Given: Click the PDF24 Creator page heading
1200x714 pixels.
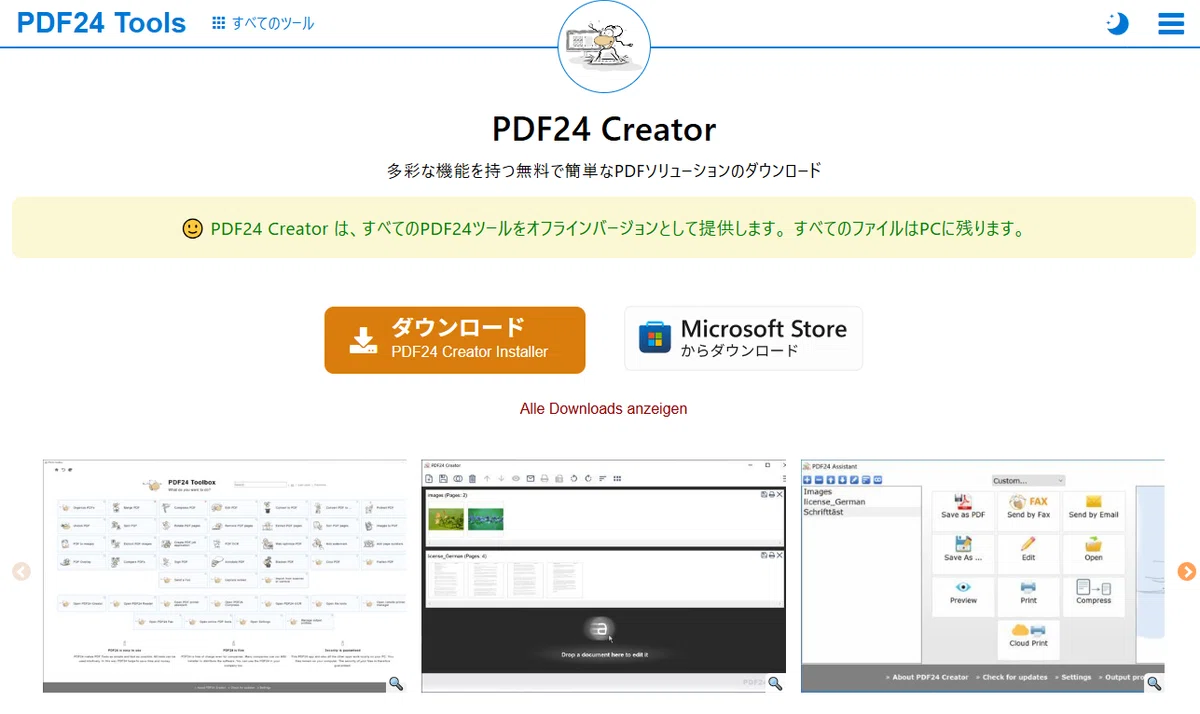Looking at the screenshot, I should click(x=604, y=129).
